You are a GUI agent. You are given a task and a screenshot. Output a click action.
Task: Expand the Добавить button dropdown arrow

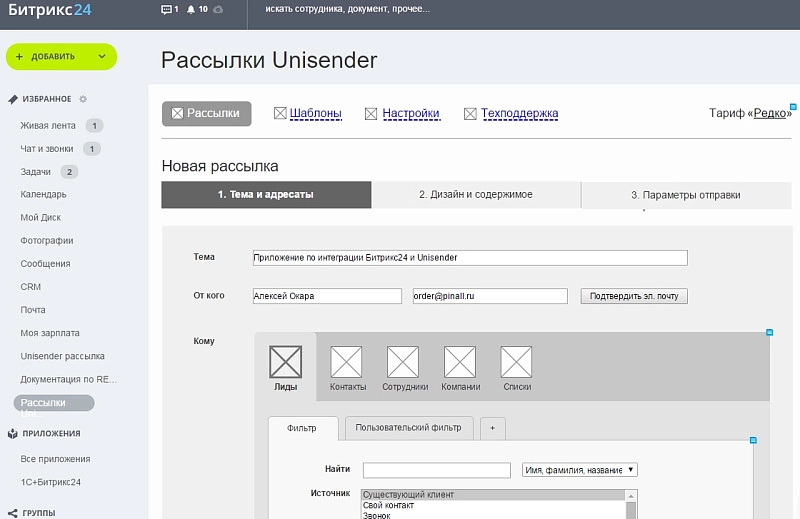(102, 57)
